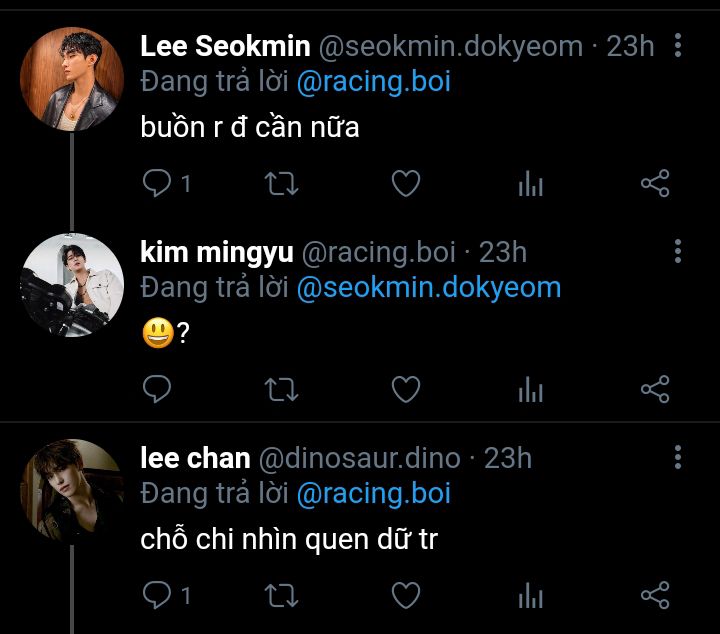Open more options on kim mingyu's tweet

(678, 251)
